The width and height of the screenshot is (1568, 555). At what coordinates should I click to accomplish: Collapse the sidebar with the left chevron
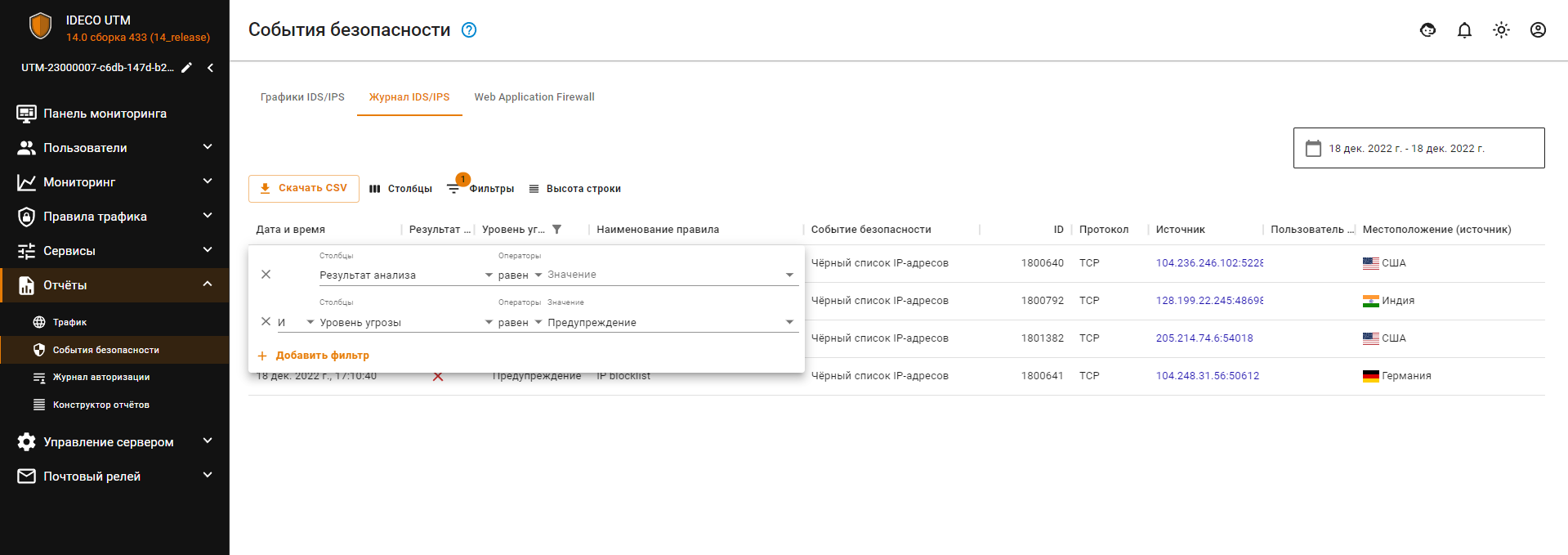pos(211,68)
